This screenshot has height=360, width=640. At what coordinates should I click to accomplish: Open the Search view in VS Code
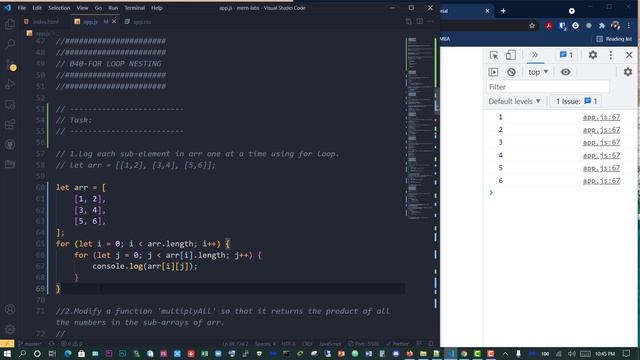10,44
